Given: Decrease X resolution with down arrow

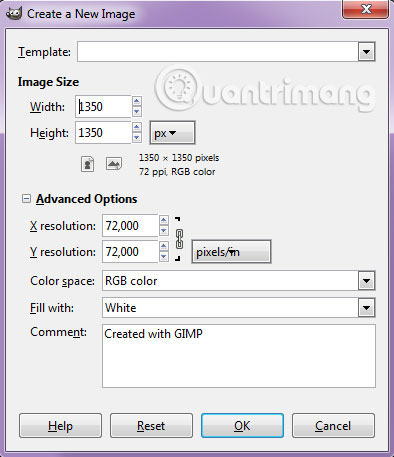Looking at the screenshot, I should pos(163,231).
